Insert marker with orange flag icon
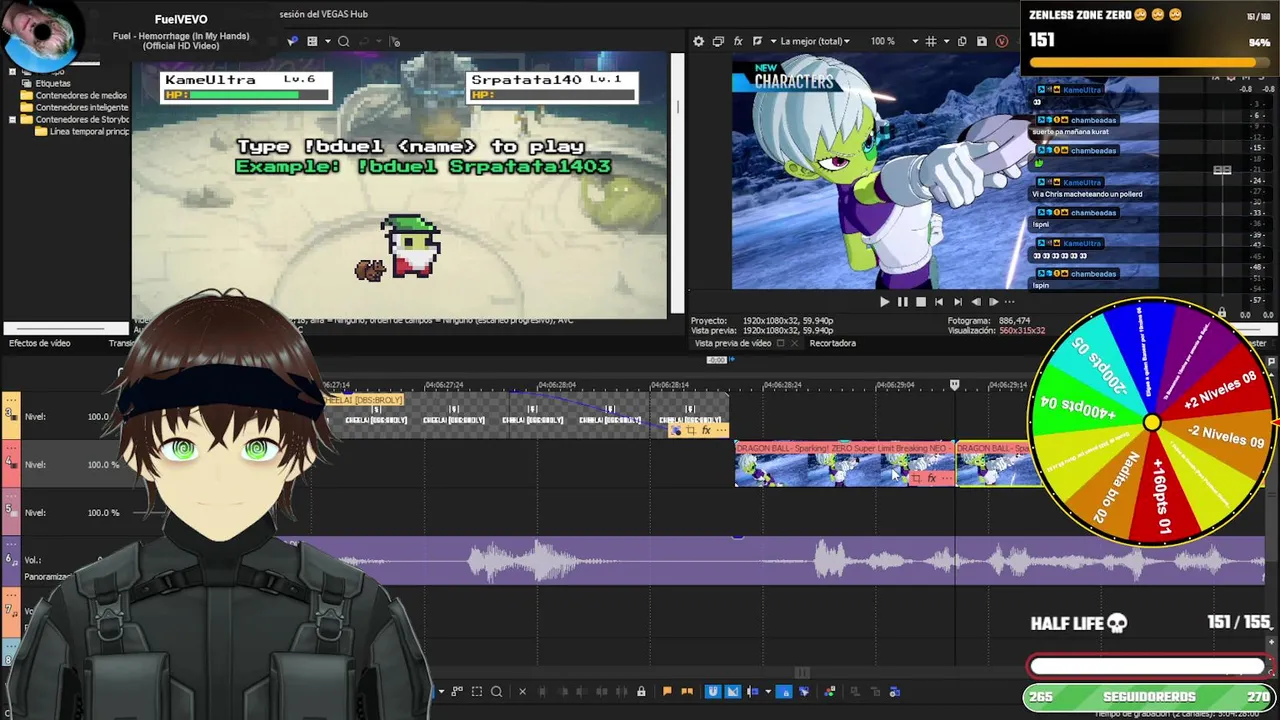 667,691
